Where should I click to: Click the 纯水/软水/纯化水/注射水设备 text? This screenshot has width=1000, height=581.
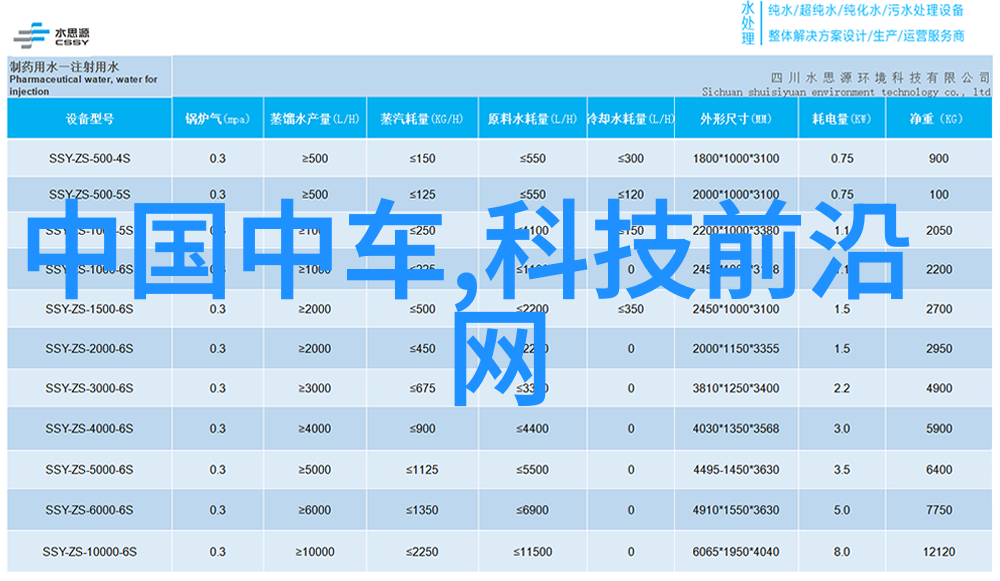coord(866,11)
